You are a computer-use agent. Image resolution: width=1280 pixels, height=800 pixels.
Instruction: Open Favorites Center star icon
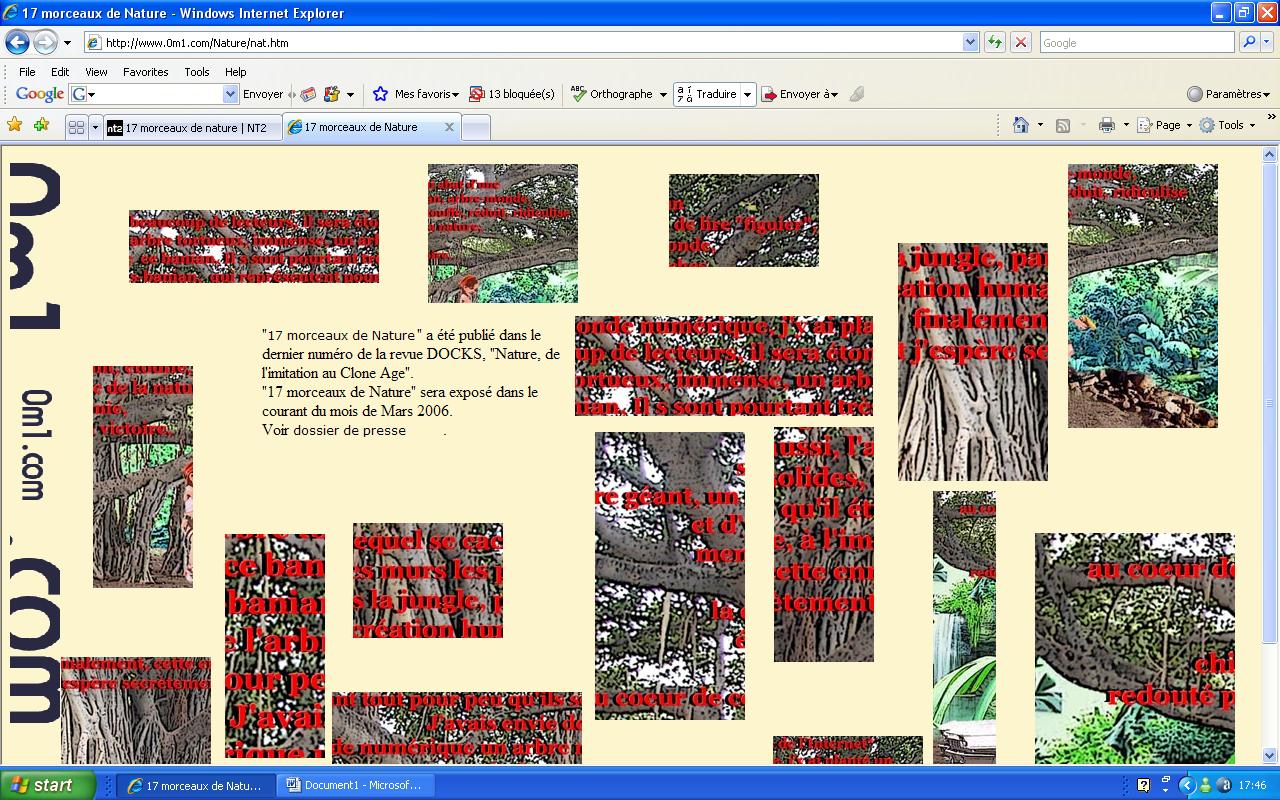14,125
